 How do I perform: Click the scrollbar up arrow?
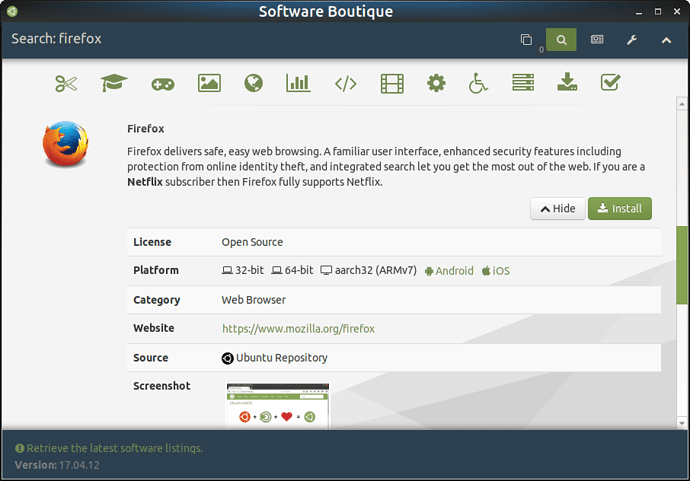682,104
